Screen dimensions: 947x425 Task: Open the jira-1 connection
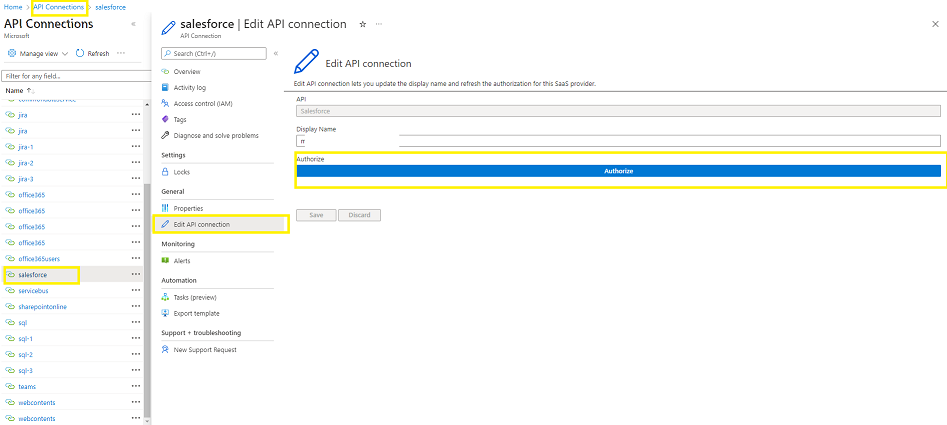(x=26, y=147)
